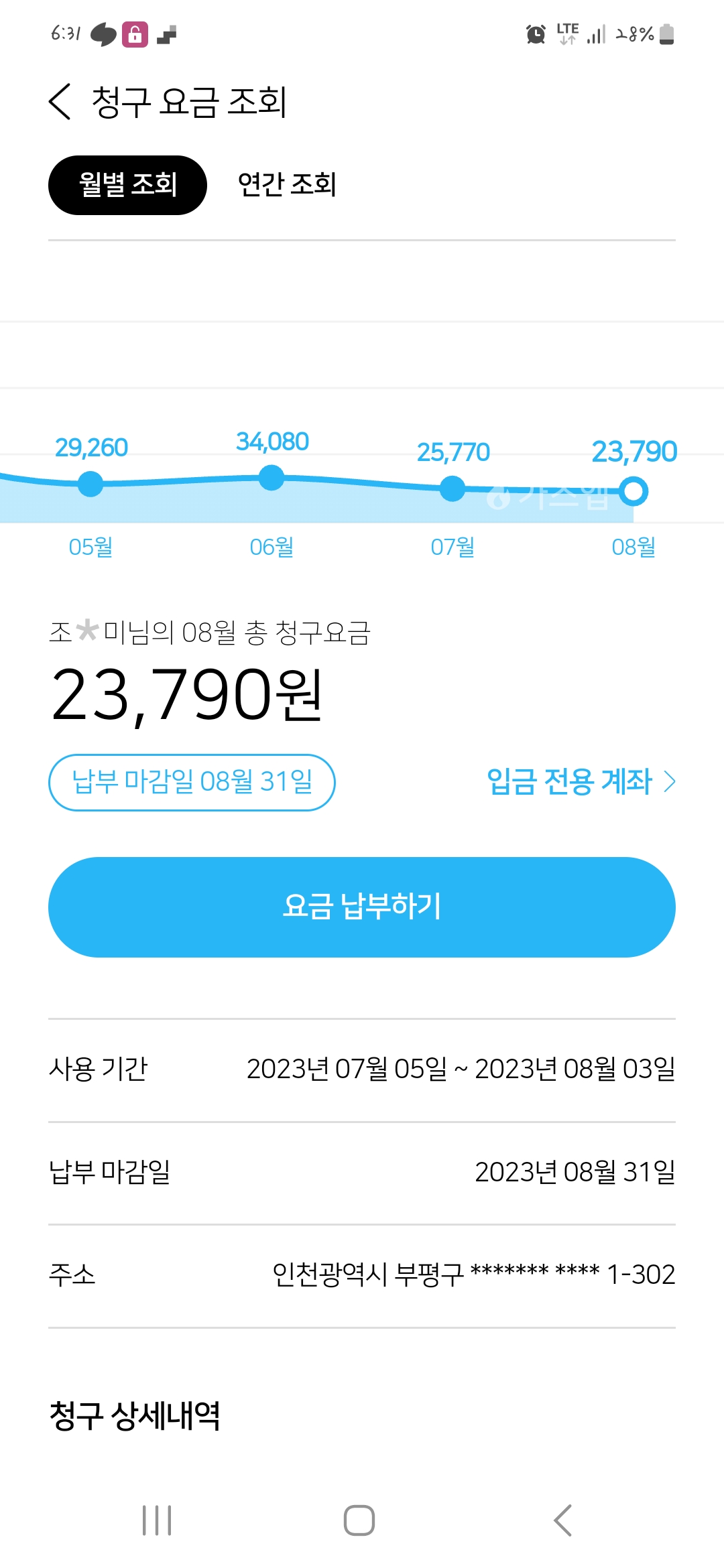Expand the chevron next to 입금 전용 계좌

[669, 781]
